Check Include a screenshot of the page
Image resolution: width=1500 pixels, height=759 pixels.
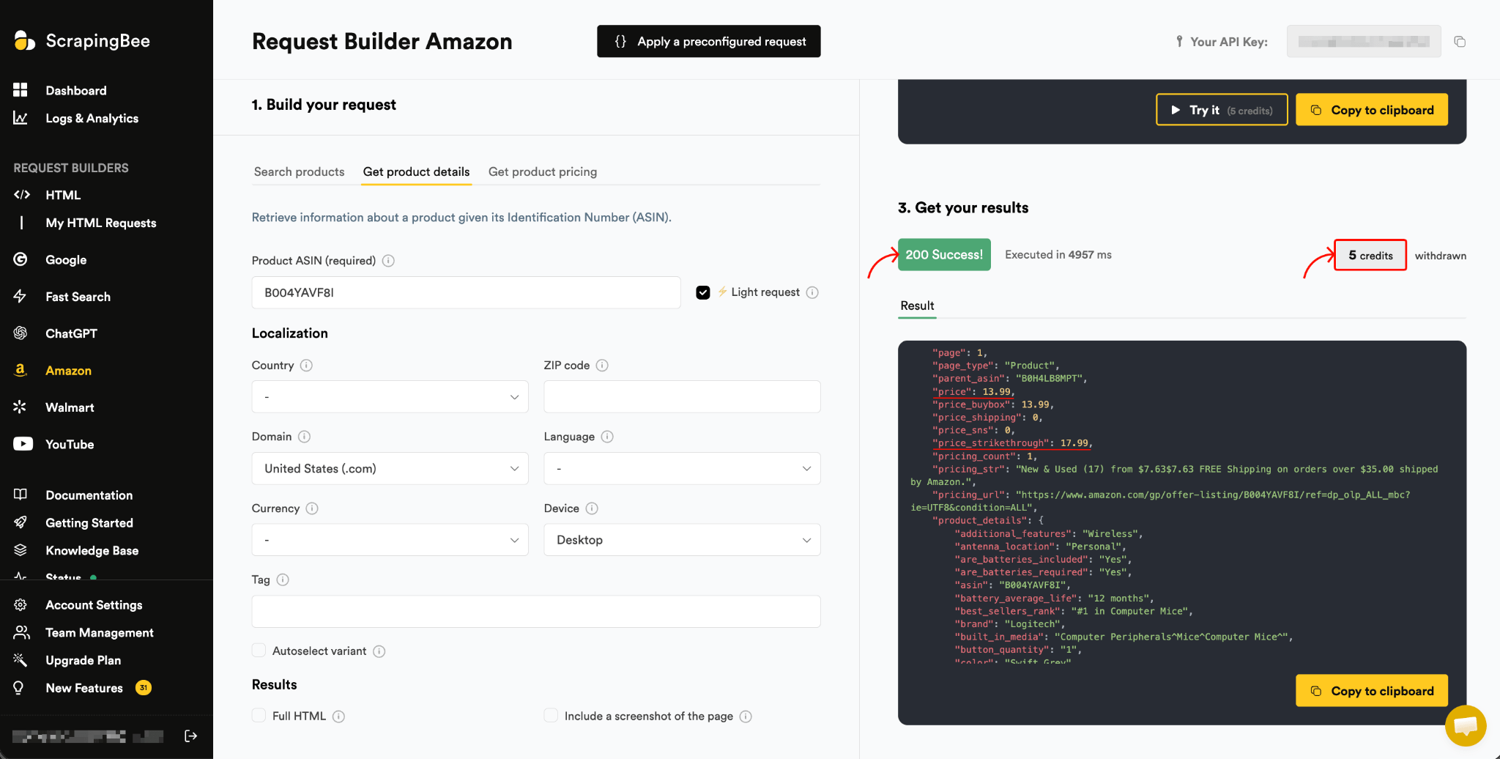point(551,716)
